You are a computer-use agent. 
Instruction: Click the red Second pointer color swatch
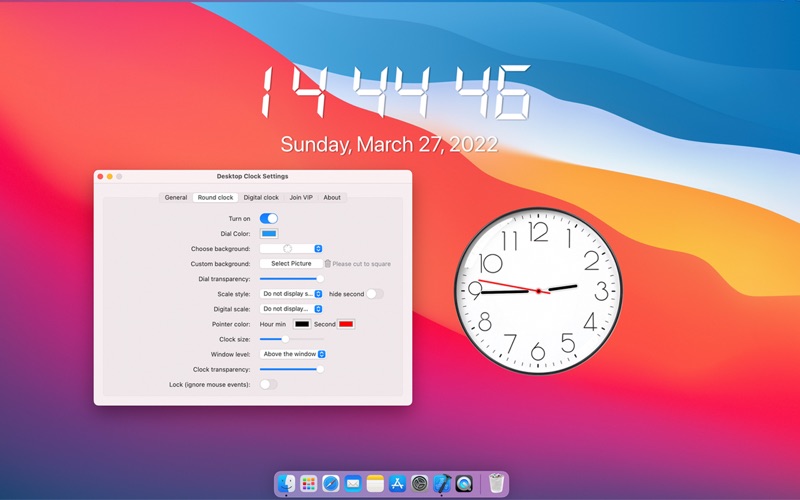pos(346,324)
